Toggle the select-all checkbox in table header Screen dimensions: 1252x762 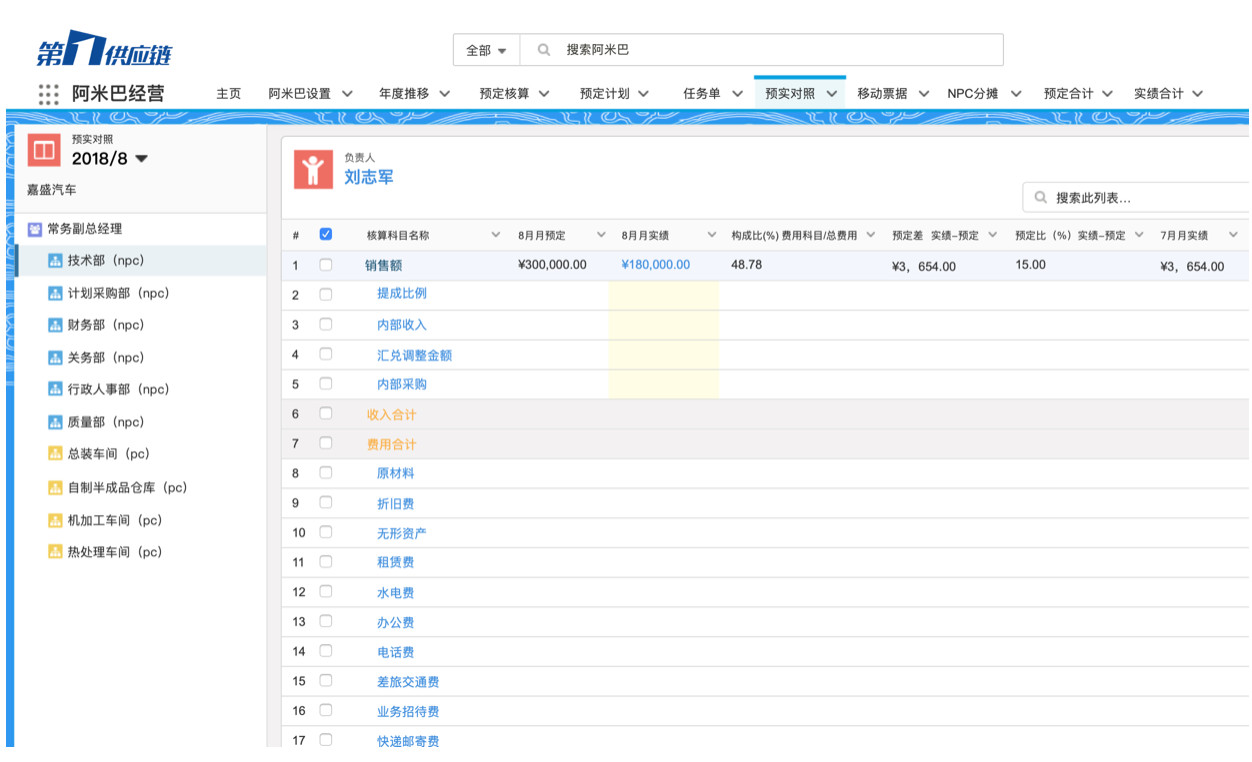click(x=325, y=235)
